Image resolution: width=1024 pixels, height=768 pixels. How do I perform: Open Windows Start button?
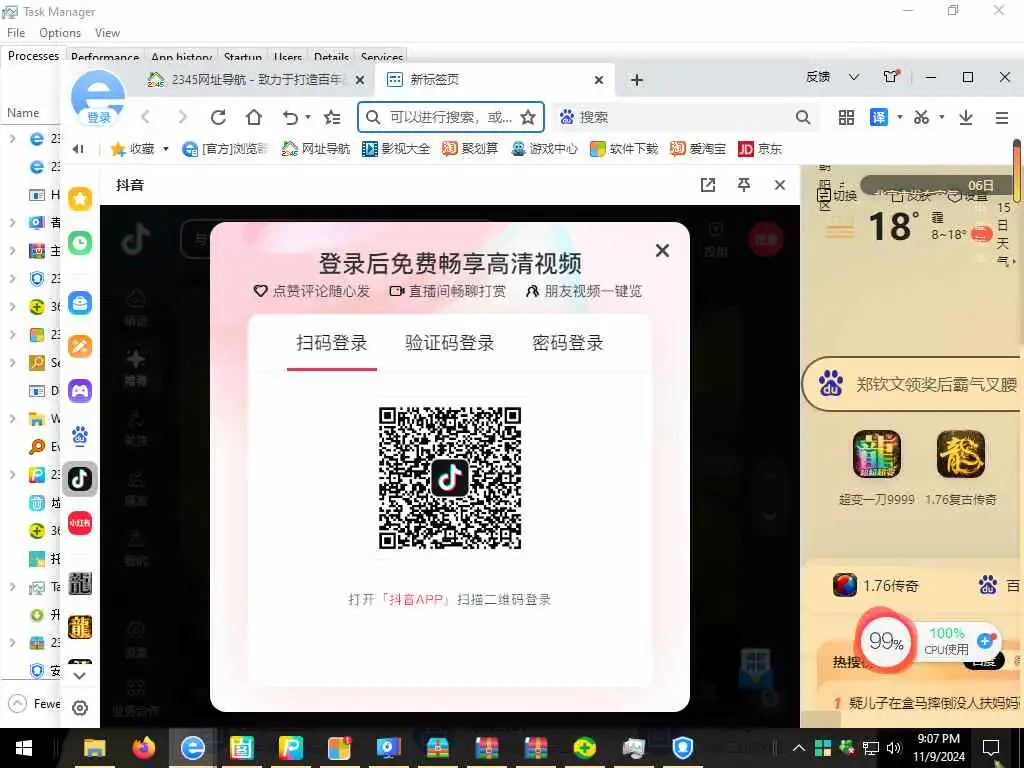(24, 748)
